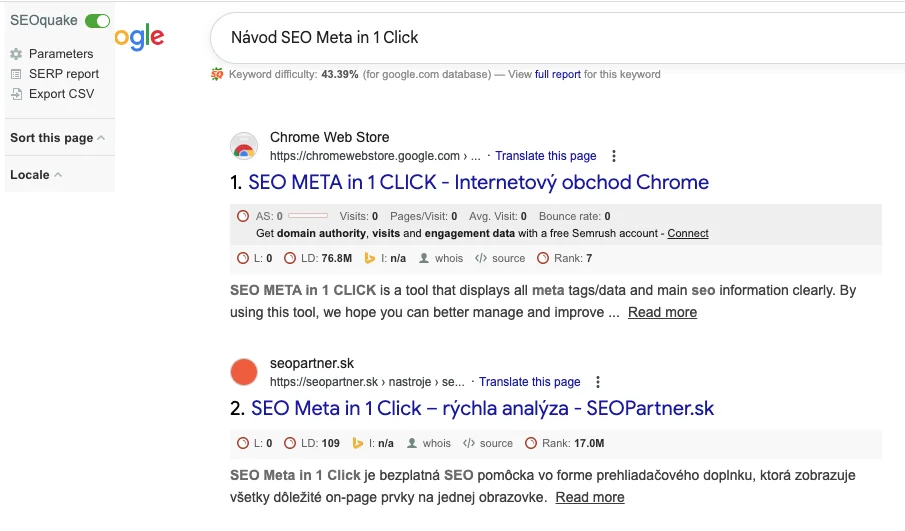This screenshot has height=531, width=905.
Task: Open the SERP report icon
Action: click(16, 74)
